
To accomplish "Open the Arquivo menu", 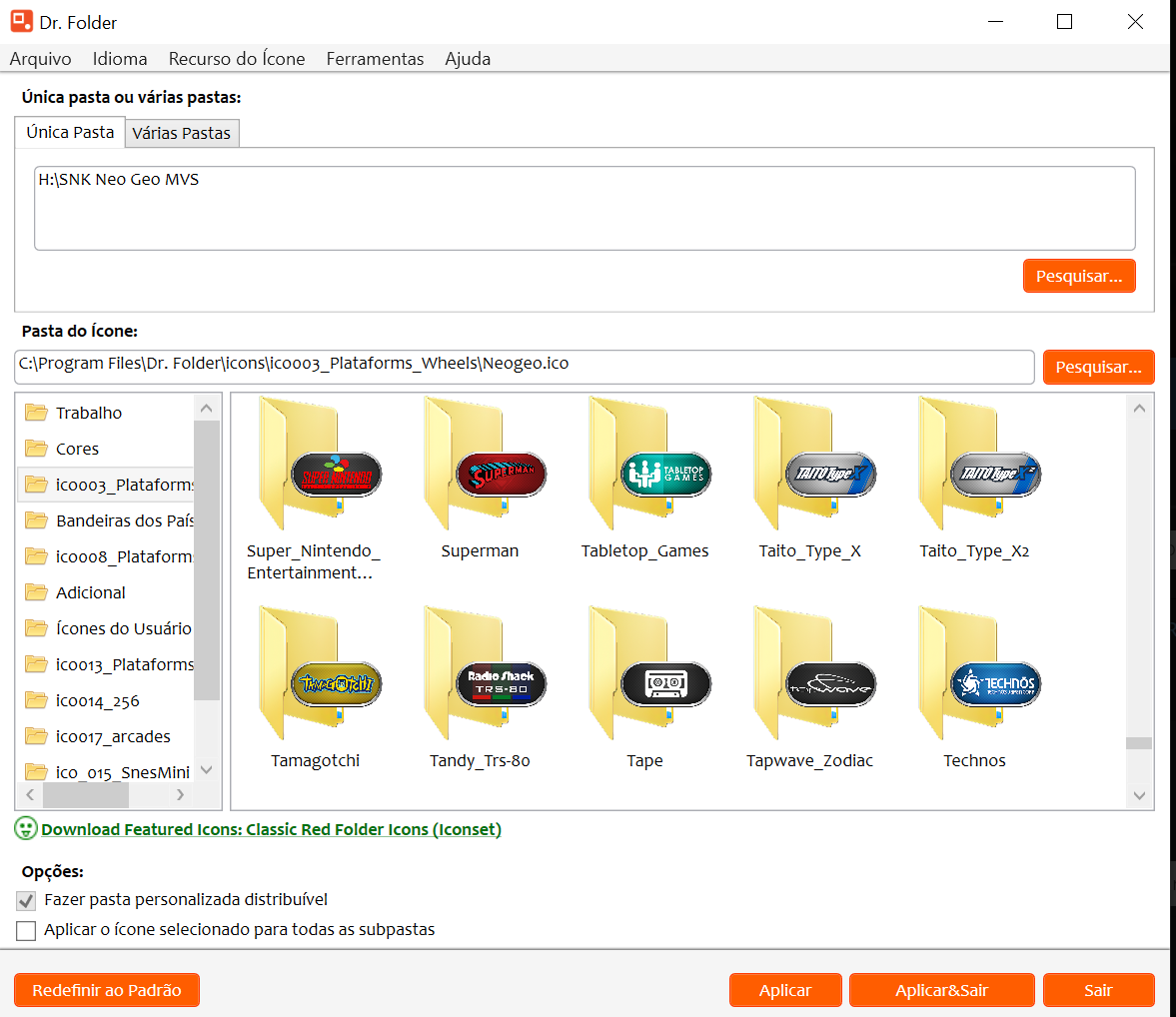I will [x=41, y=59].
